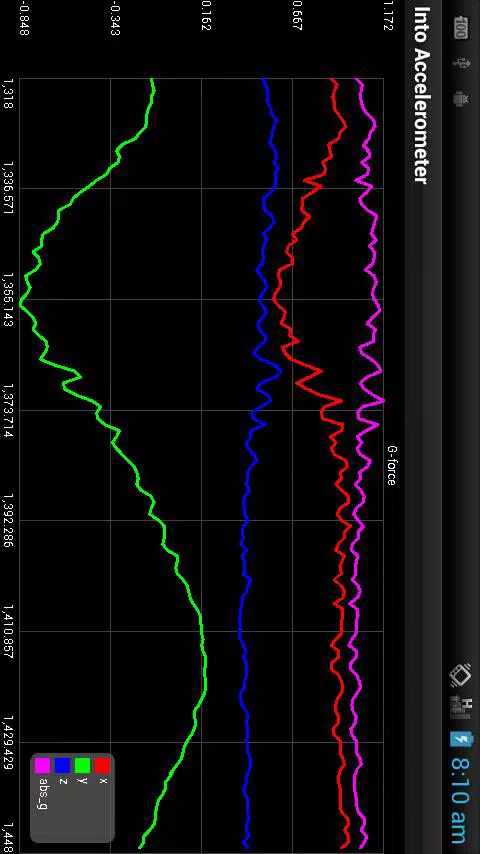Click the red x legend swatch

[102, 765]
